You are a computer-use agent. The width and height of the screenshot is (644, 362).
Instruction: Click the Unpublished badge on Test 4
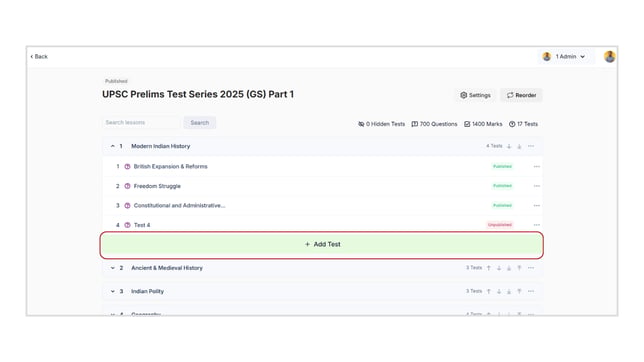coord(500,225)
